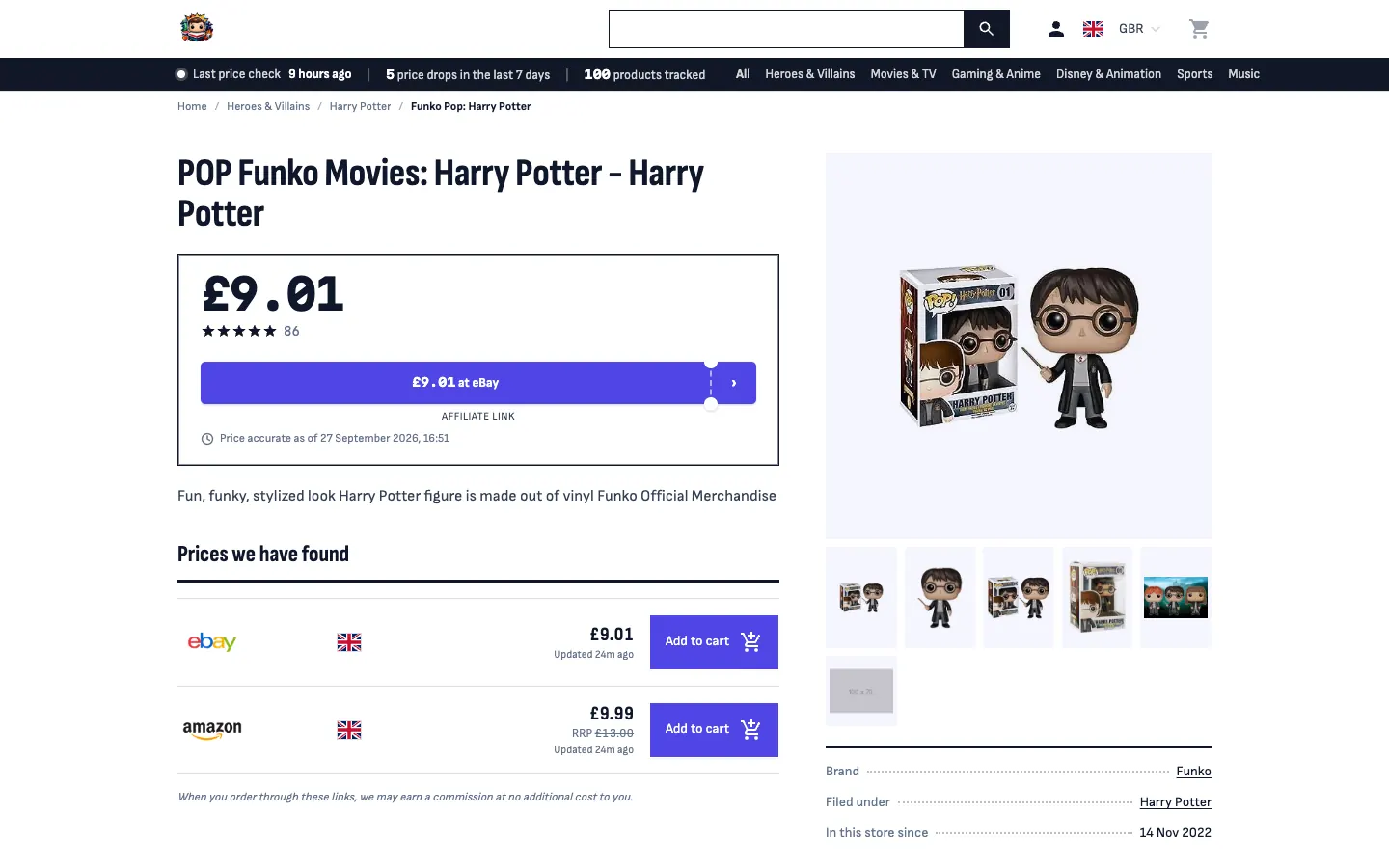
Task: Select third thumbnail with box and figure
Action: [1019, 597]
